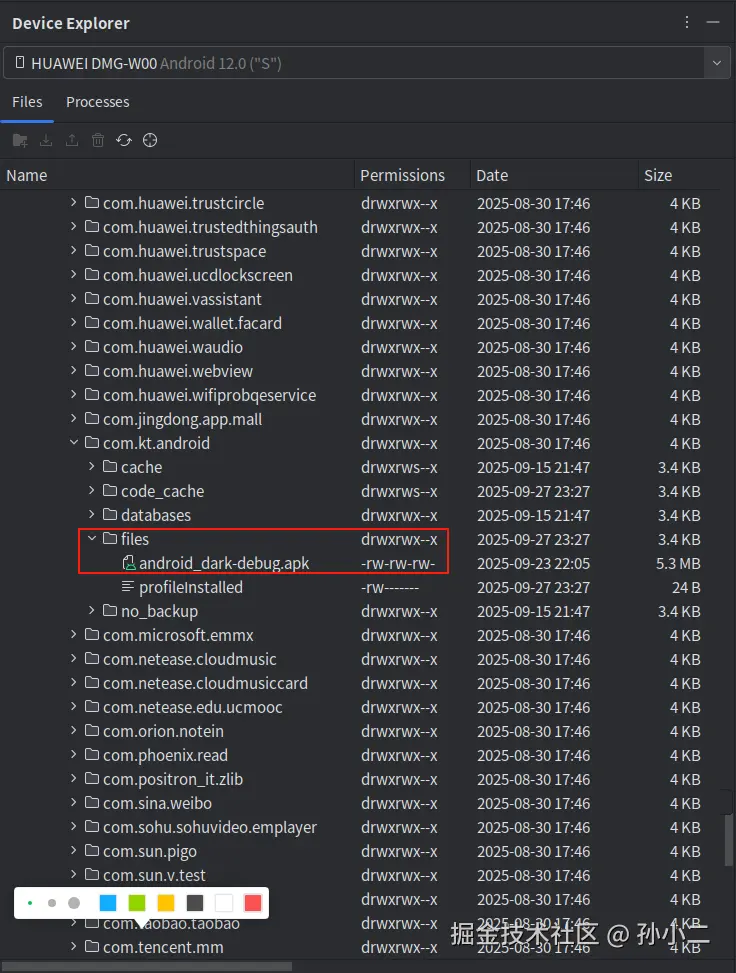Click the com.sina.weibo folder icon
The image size is (736, 973).
click(x=92, y=802)
